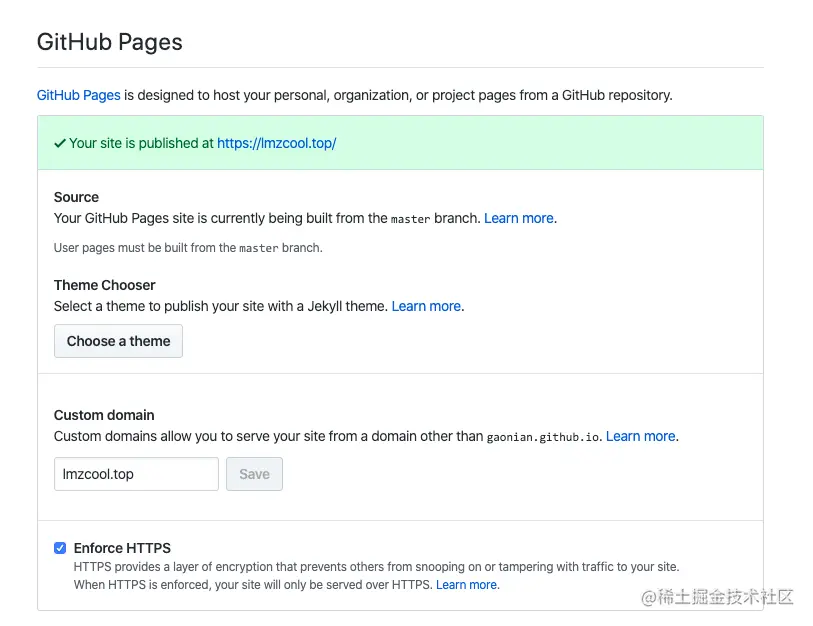
Task: Click the watermark text at bottom right
Action: 717,597
